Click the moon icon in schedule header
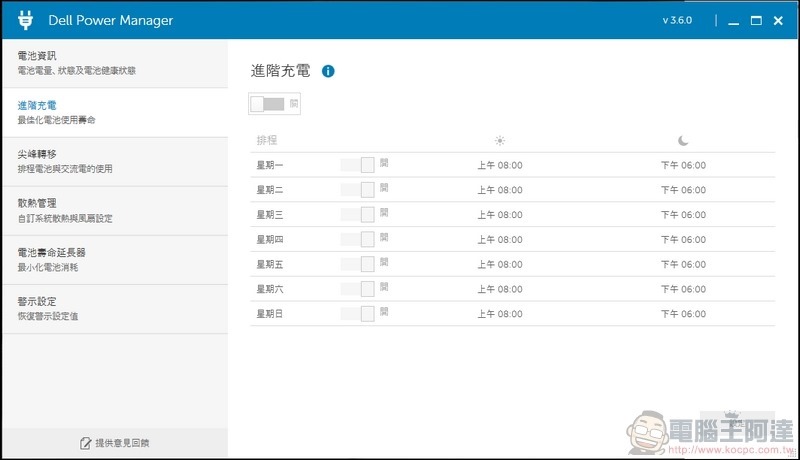This screenshot has width=800, height=460. coord(683,141)
